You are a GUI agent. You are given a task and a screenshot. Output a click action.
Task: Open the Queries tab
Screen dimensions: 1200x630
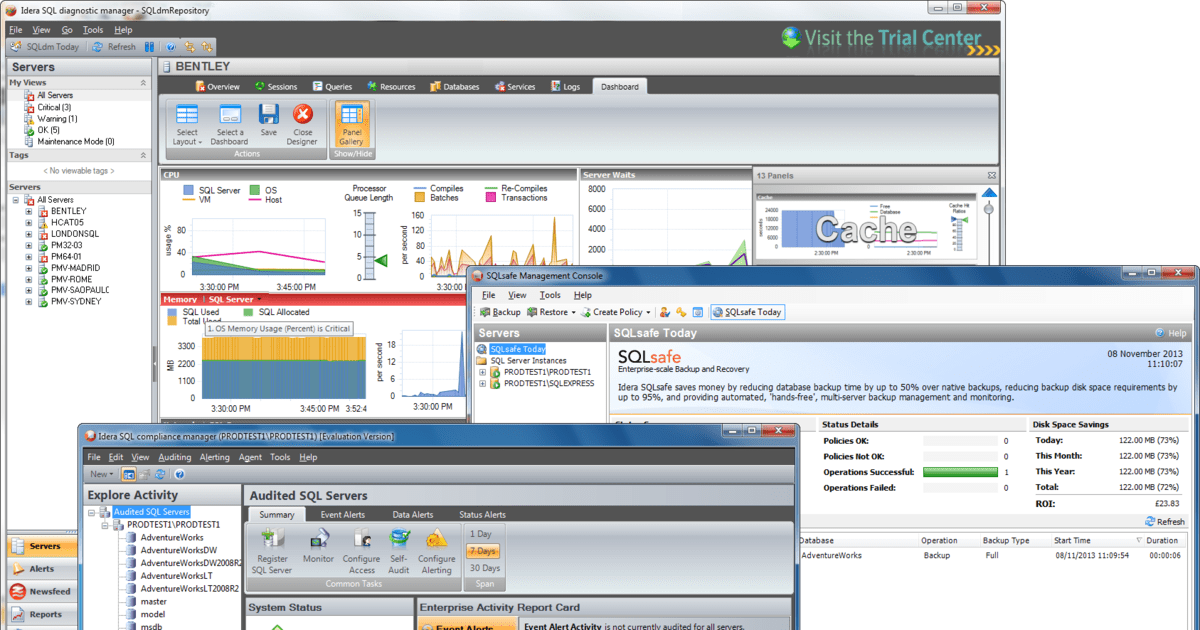click(333, 87)
